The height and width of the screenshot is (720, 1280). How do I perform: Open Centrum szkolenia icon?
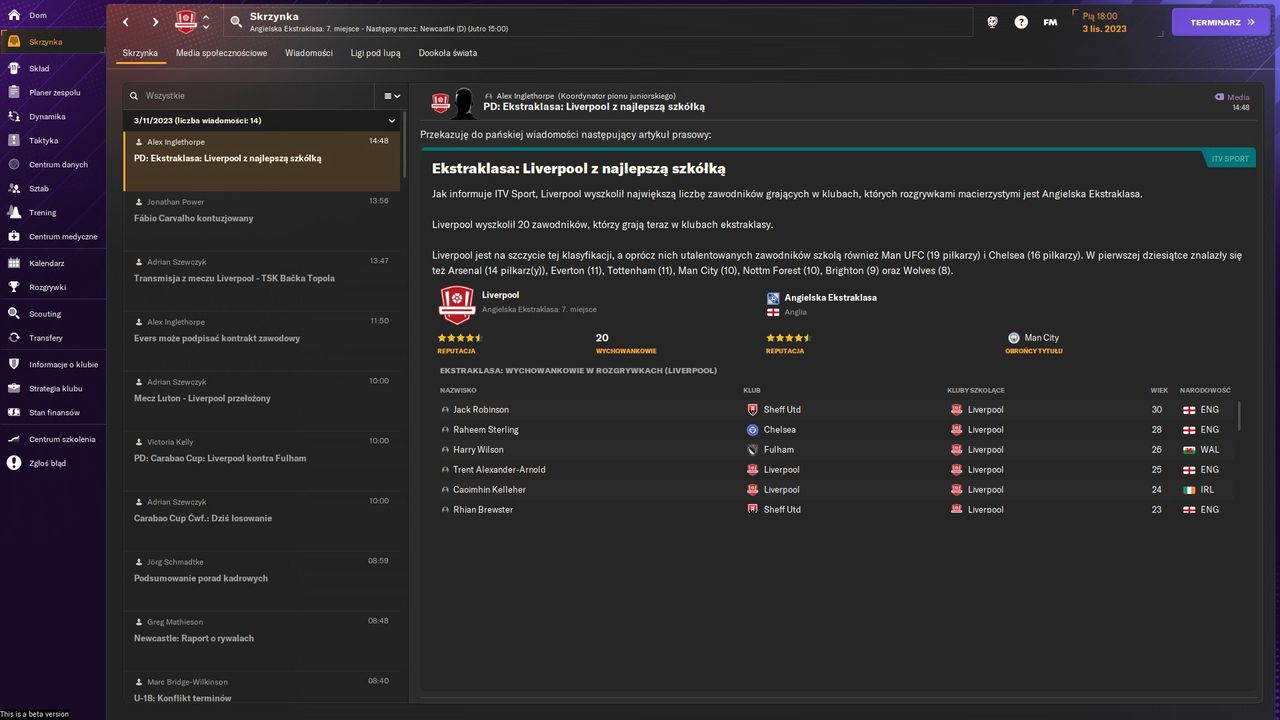coord(14,439)
